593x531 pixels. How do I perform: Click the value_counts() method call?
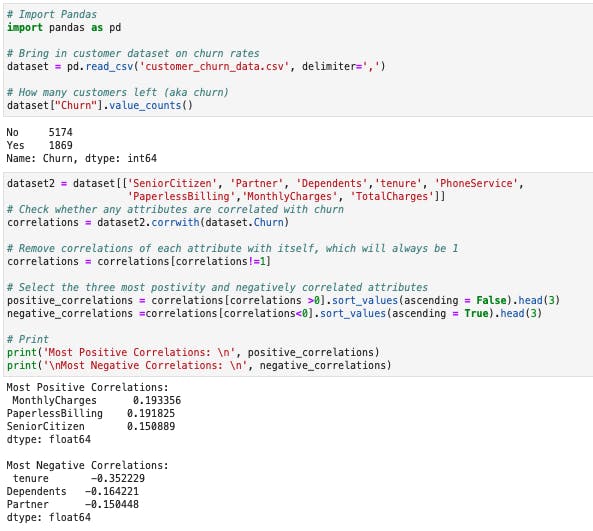click(x=151, y=106)
